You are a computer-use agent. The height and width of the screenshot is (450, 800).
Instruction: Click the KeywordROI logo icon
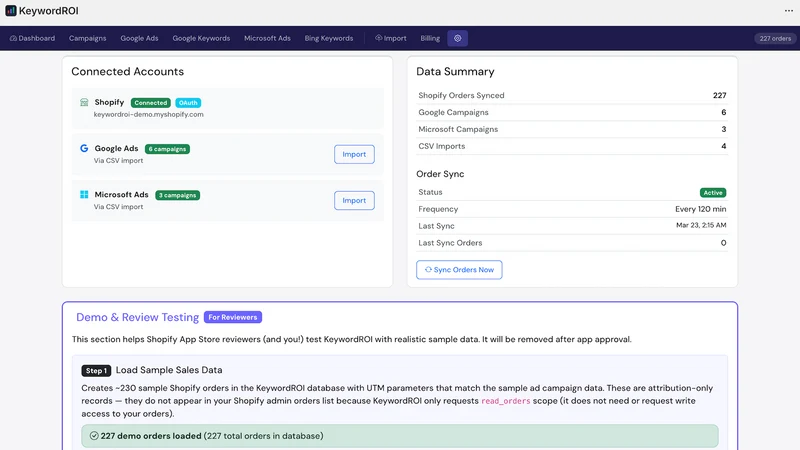click(11, 11)
